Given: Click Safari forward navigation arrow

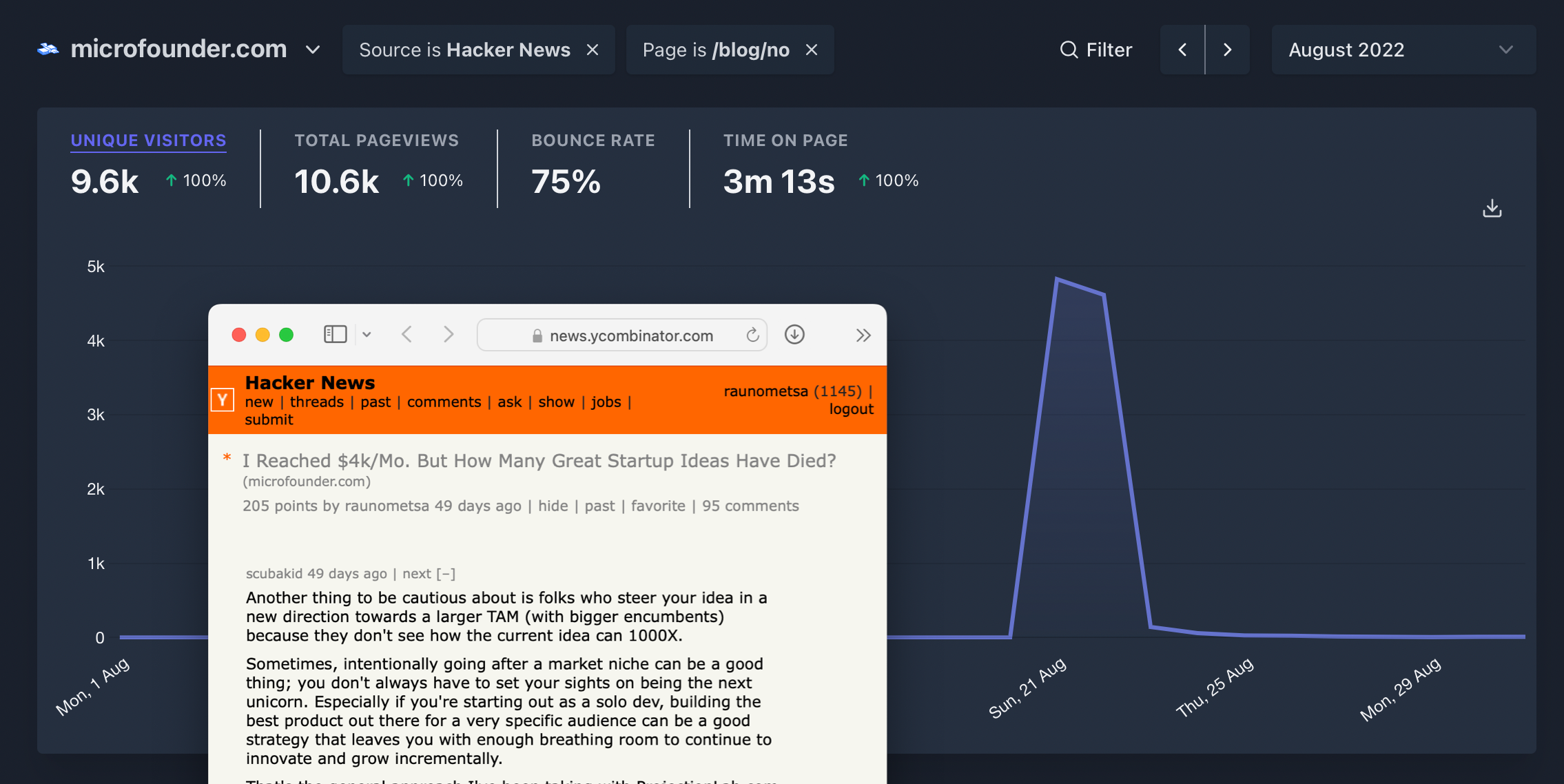Looking at the screenshot, I should pos(449,335).
